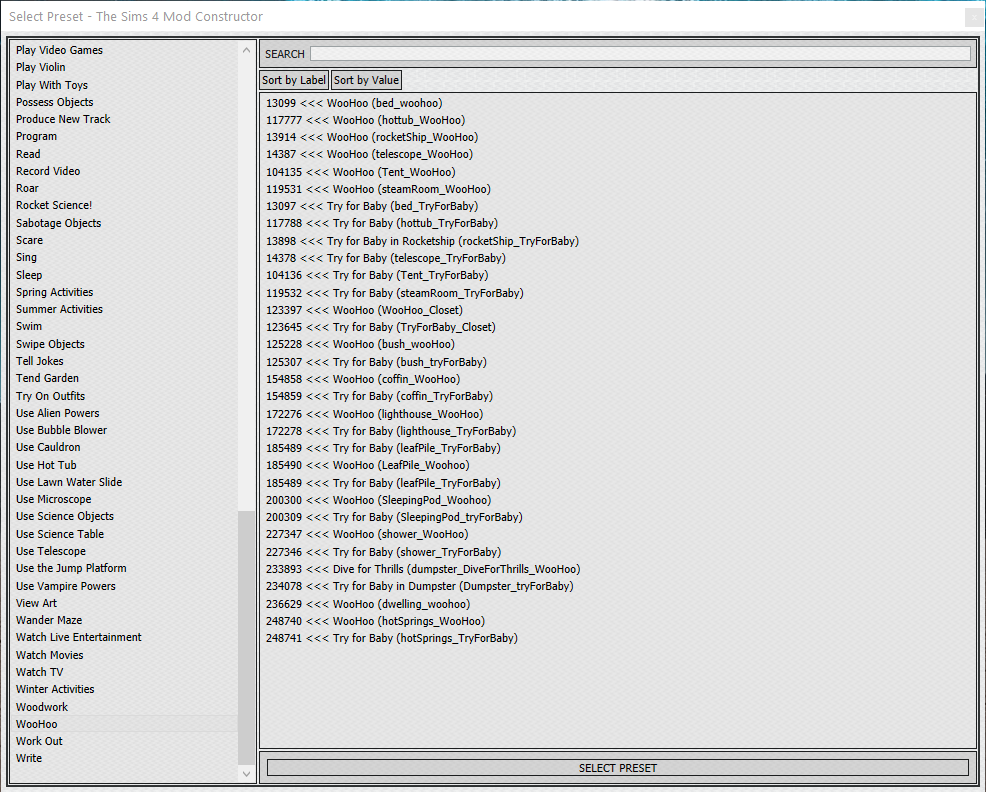Sort the presets with Sort by Value

click(366, 80)
